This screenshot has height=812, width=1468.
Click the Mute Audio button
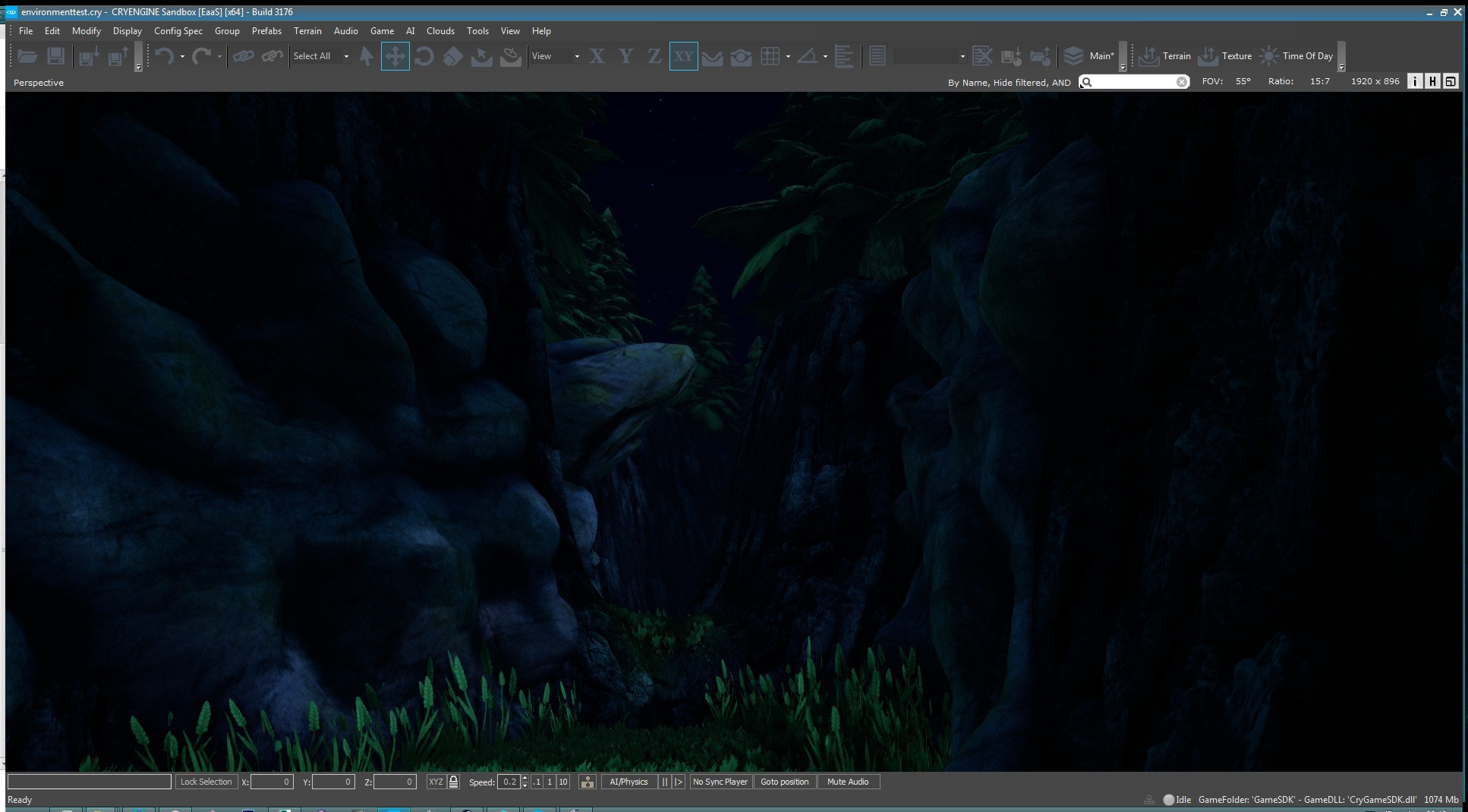click(x=848, y=782)
